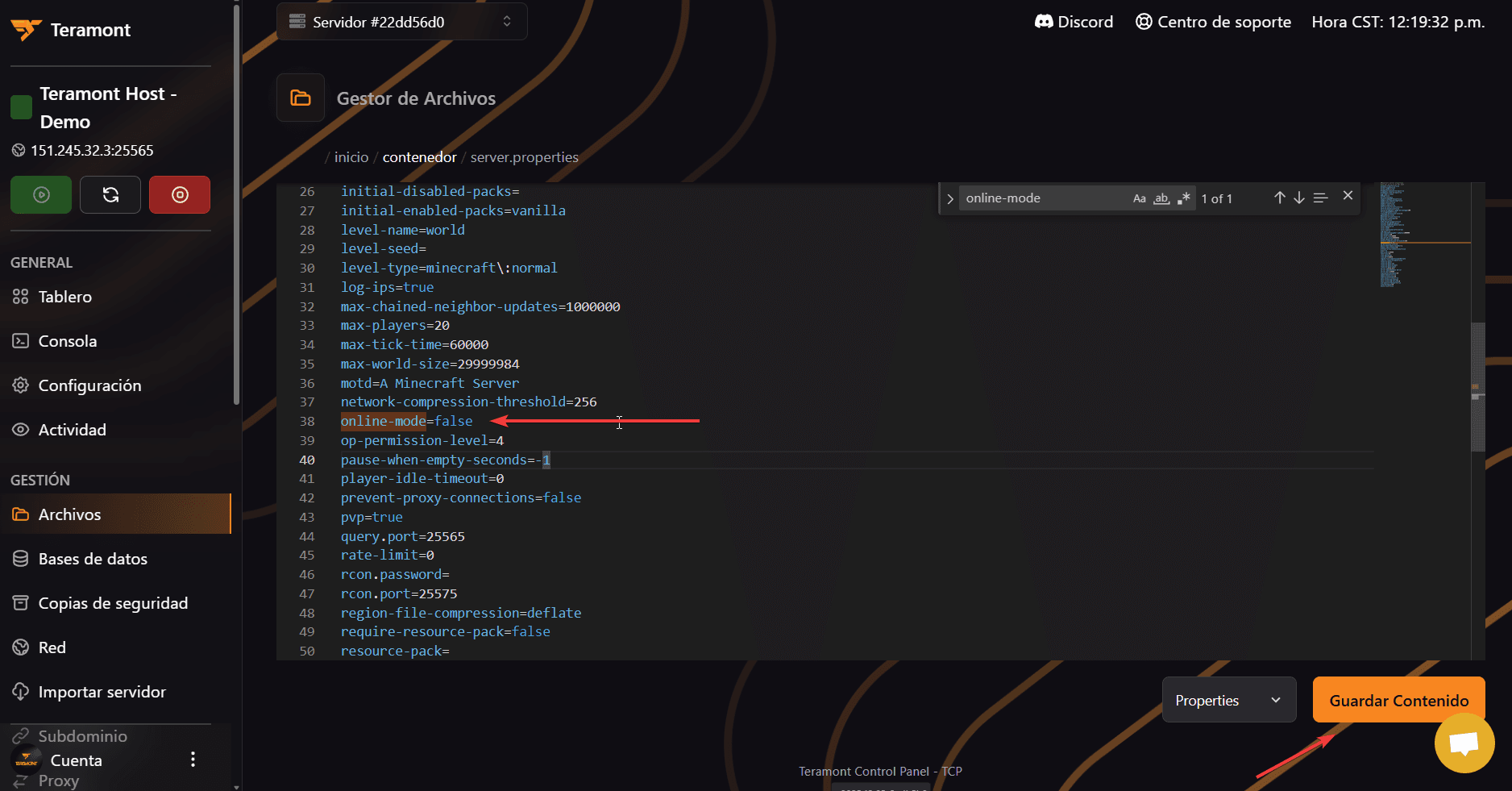The image size is (1512, 791).
Task: Go to previous search match arrow
Action: [x=1279, y=198]
